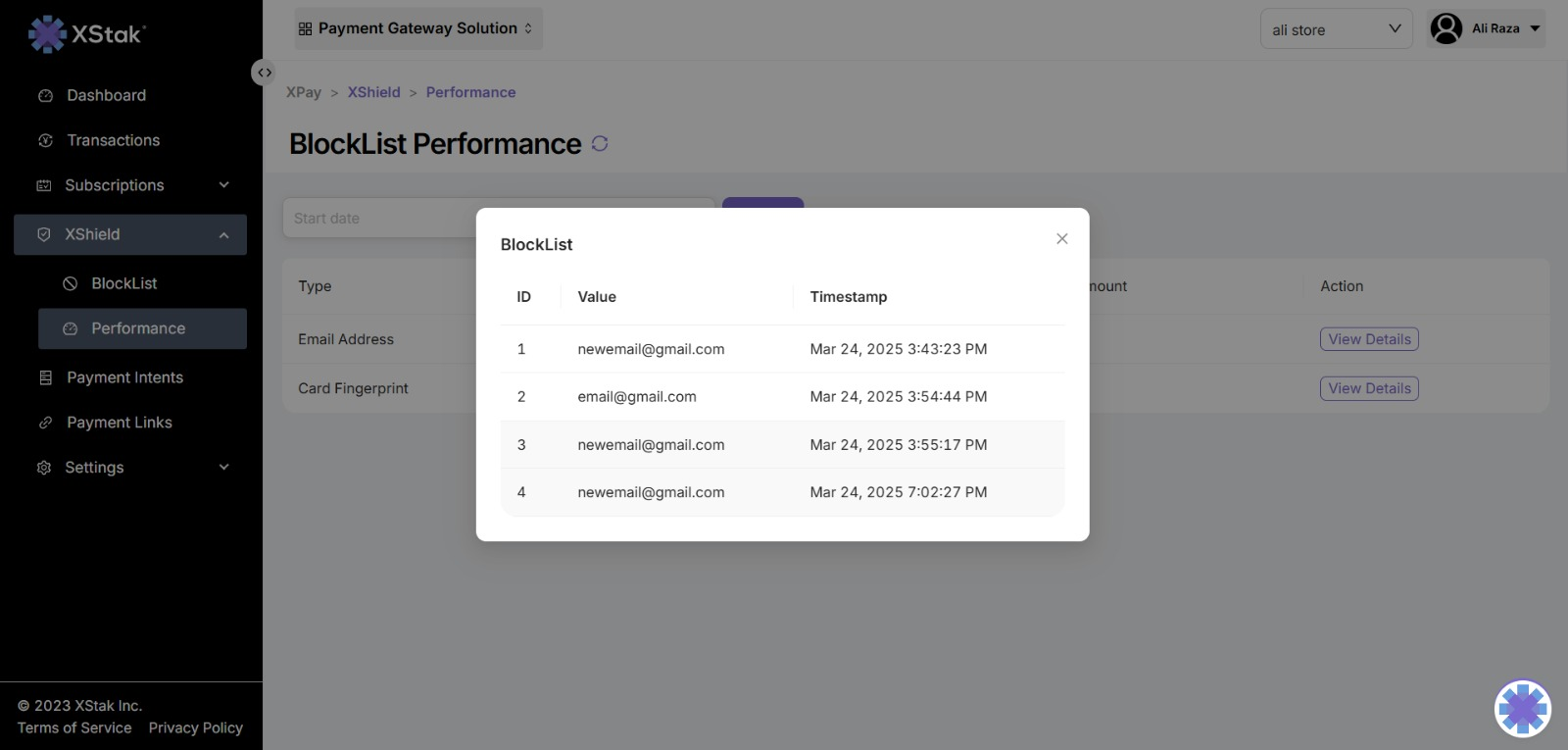1568x750 pixels.
Task: Click the XStak logo in sidebar
Action: pos(87,34)
